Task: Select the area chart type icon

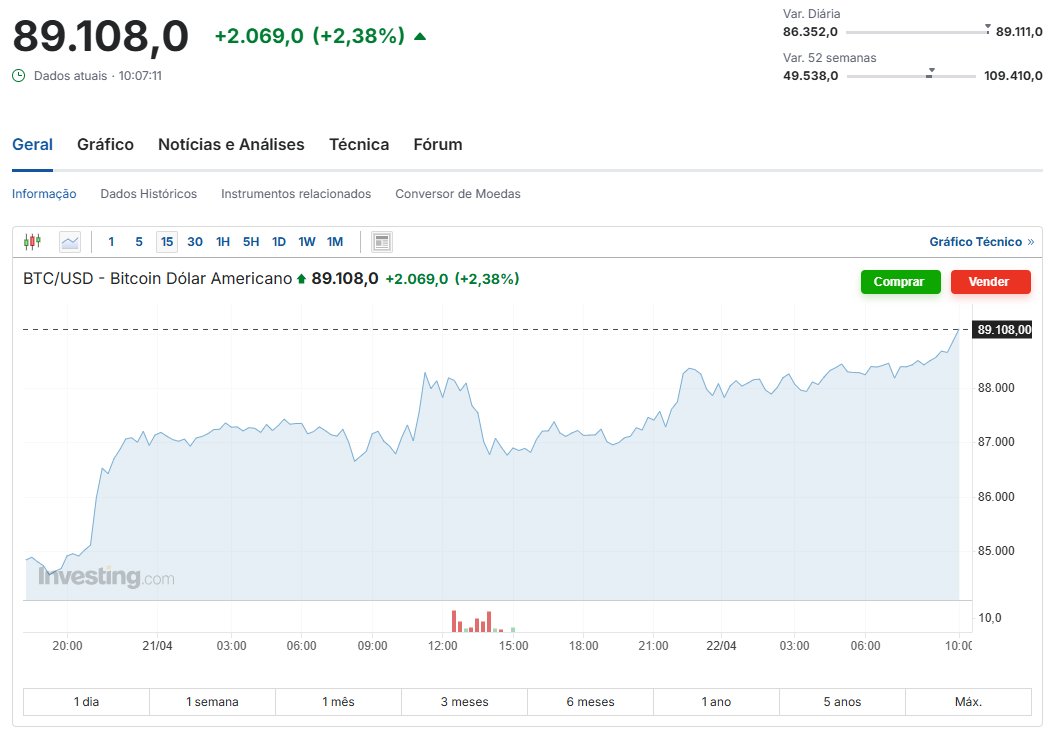Action: [x=70, y=241]
